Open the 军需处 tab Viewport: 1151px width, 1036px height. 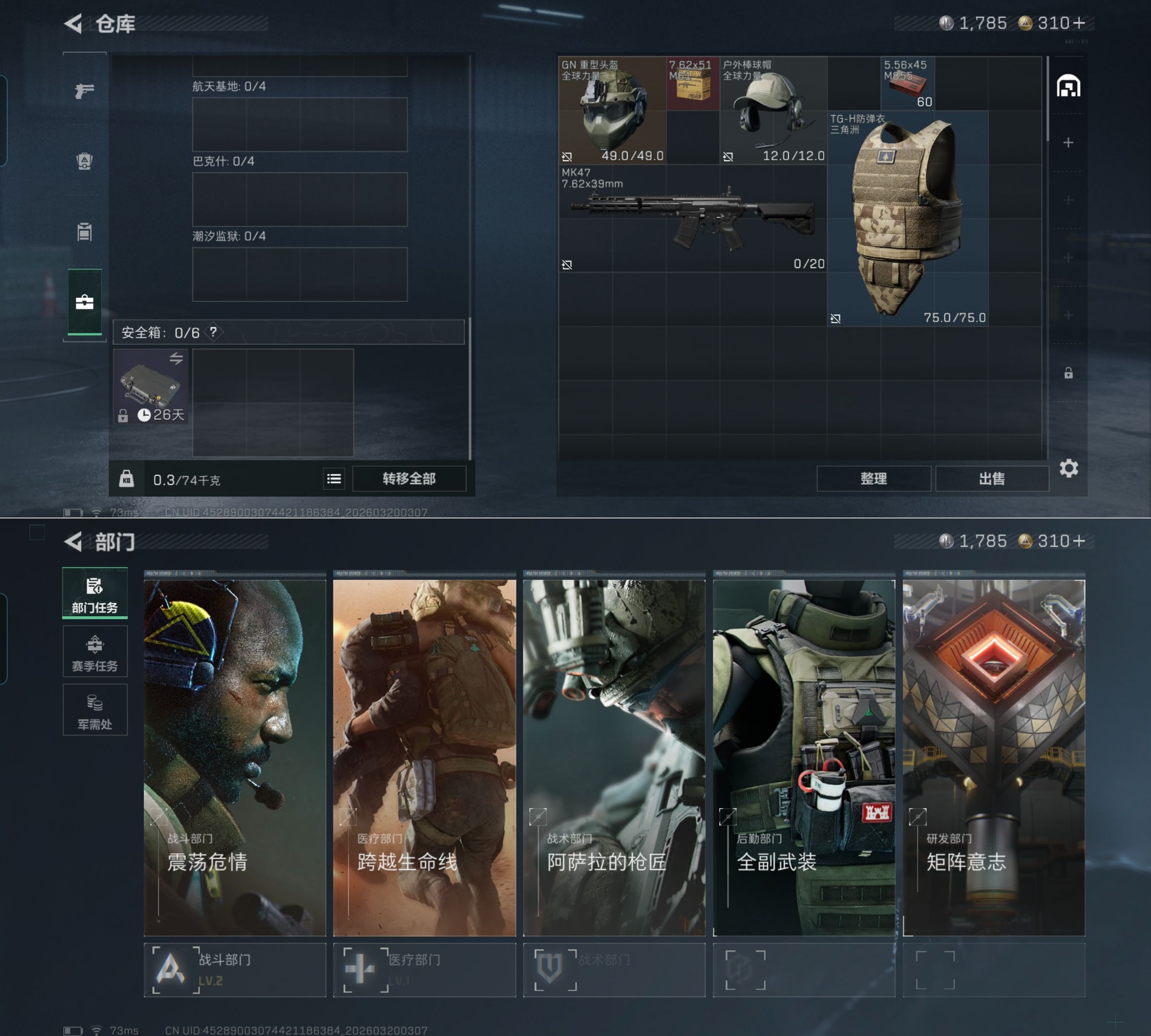pyautogui.click(x=94, y=710)
